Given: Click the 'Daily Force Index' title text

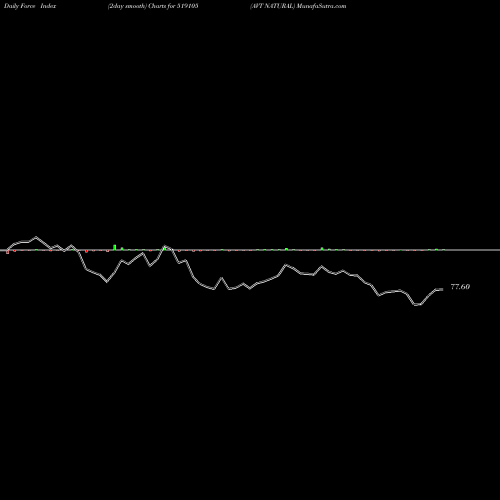Looking at the screenshot, I should 30,6.
